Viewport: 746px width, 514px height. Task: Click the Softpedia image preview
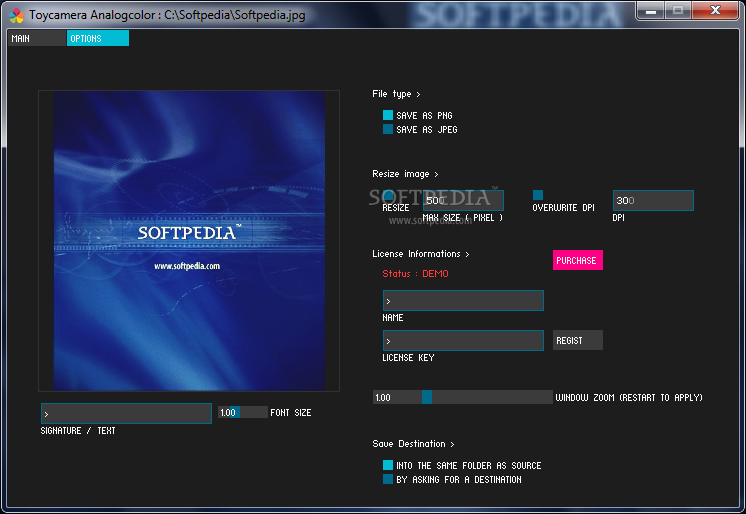pos(189,241)
